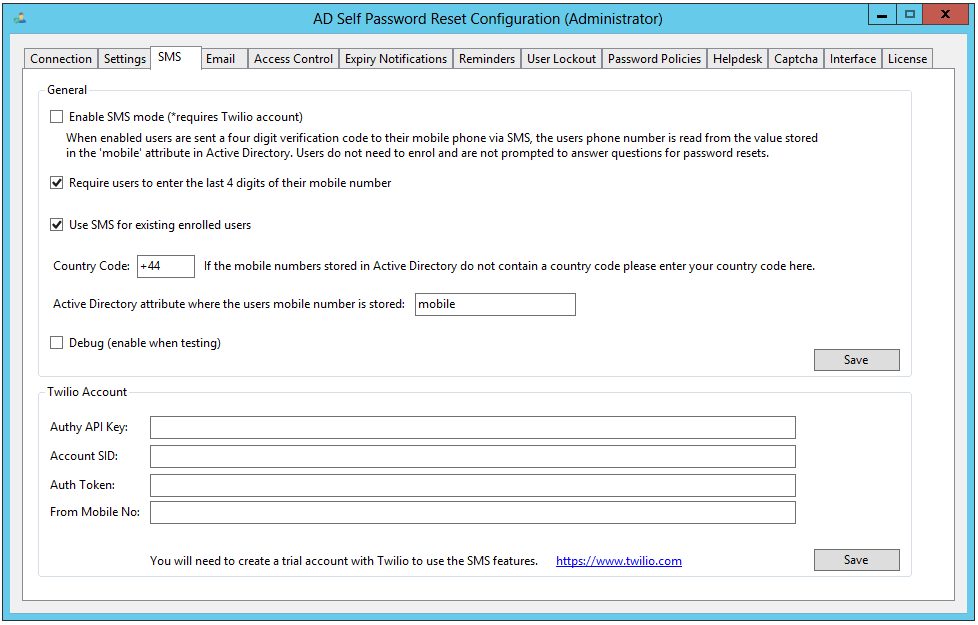Open the Access Control tab
The image size is (978, 625).
[x=293, y=59]
